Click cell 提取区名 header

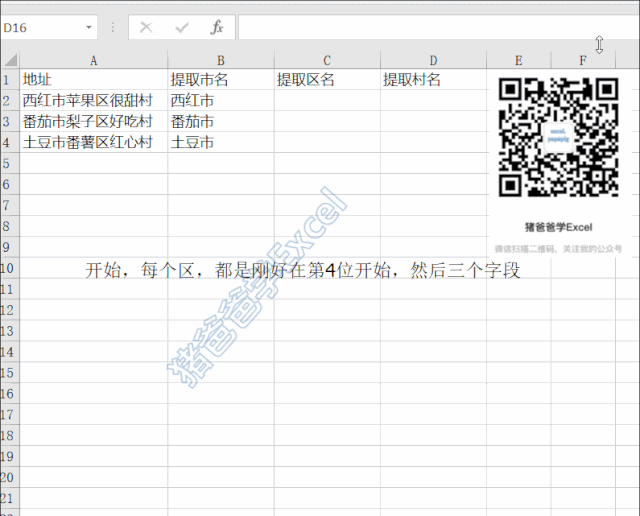click(327, 79)
